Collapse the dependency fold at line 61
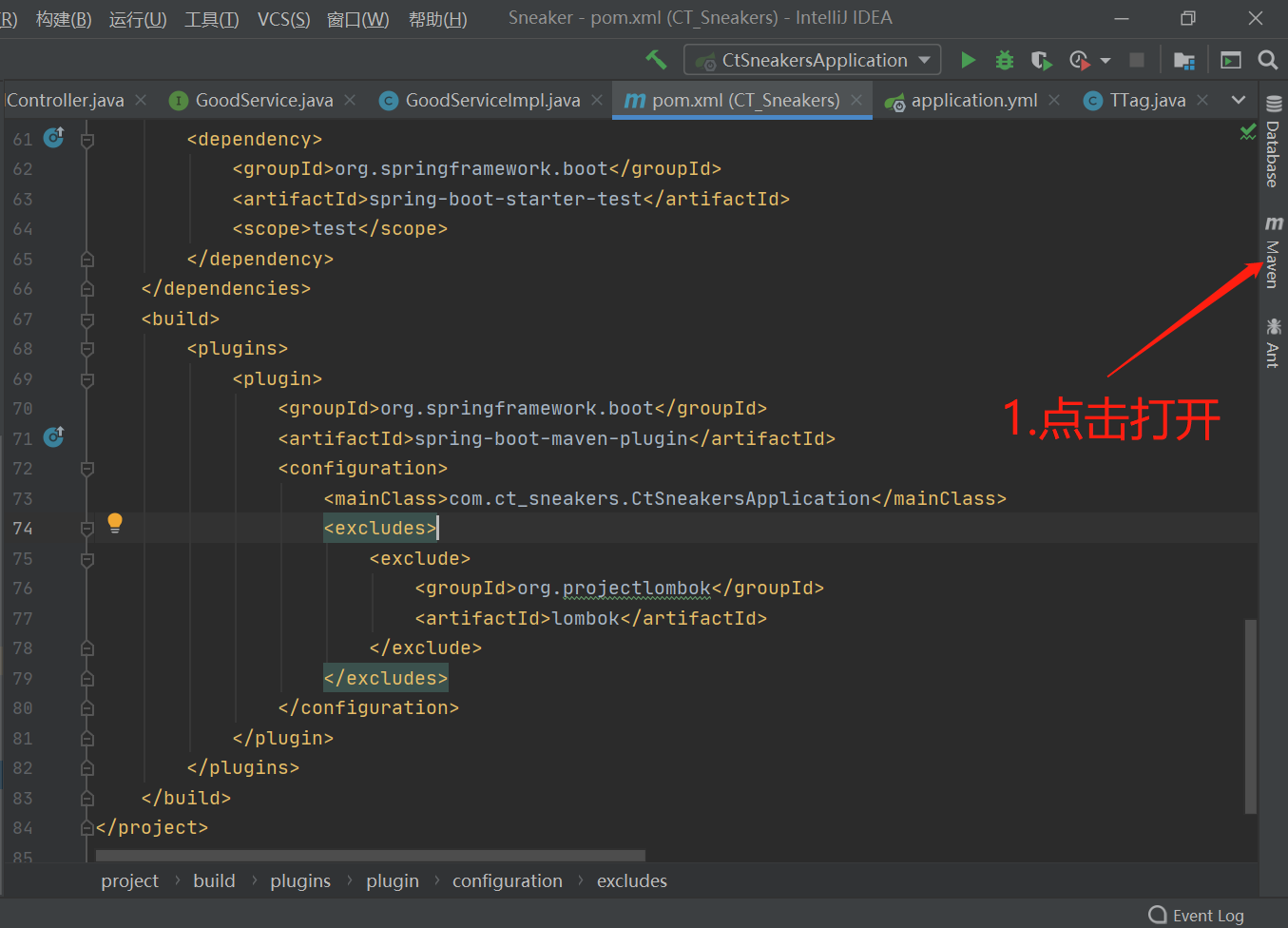 (87, 140)
